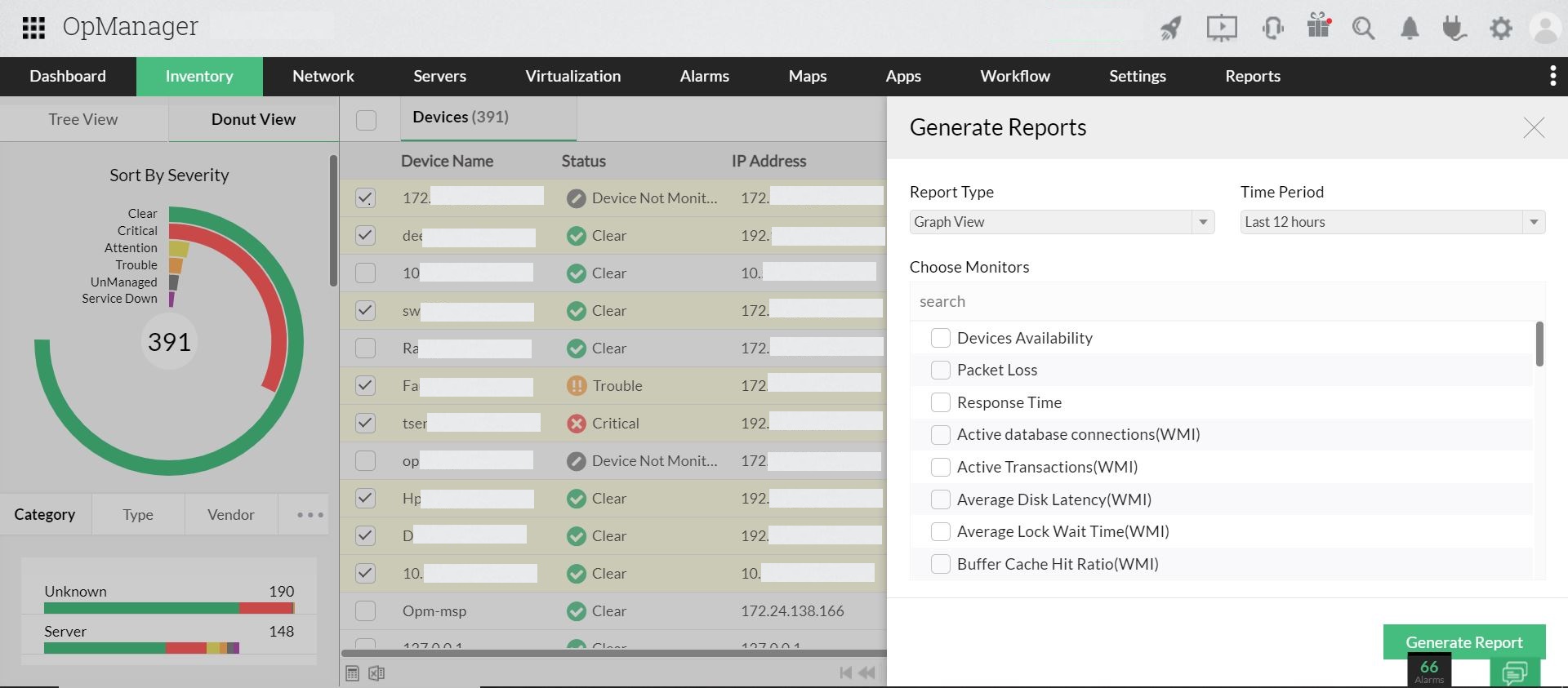Close the Generate Reports panel
This screenshot has width=1568, height=688.
click(x=1533, y=128)
